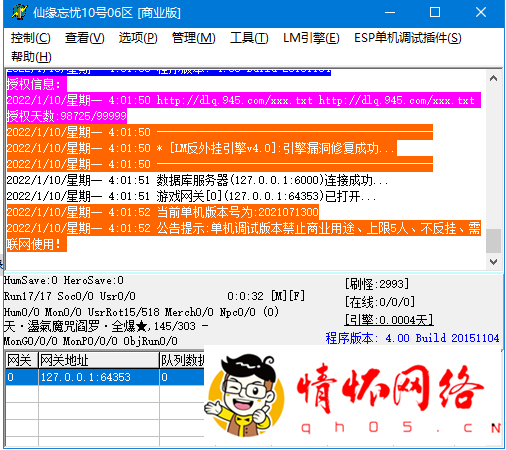The width and height of the screenshot is (506, 450).
Task: Click the application icon in title bar
Action: [x=19, y=13]
